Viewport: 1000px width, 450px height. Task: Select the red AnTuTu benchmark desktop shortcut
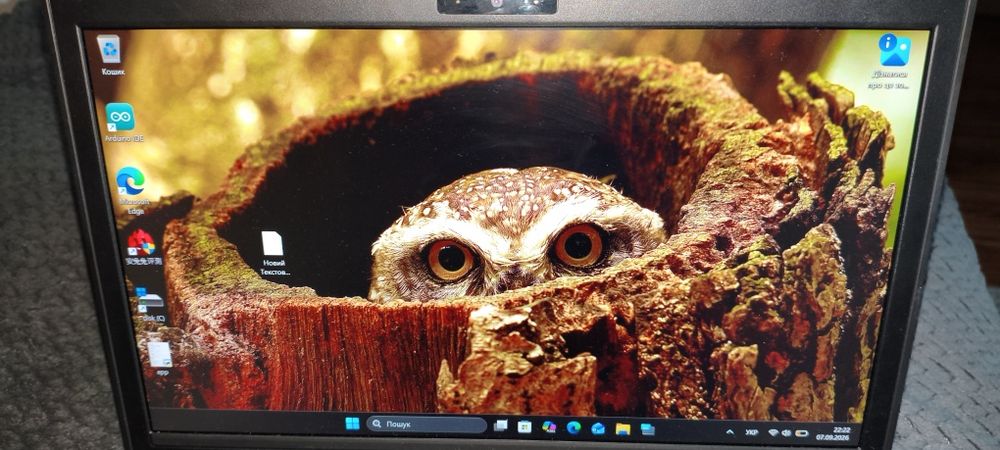click(x=143, y=247)
